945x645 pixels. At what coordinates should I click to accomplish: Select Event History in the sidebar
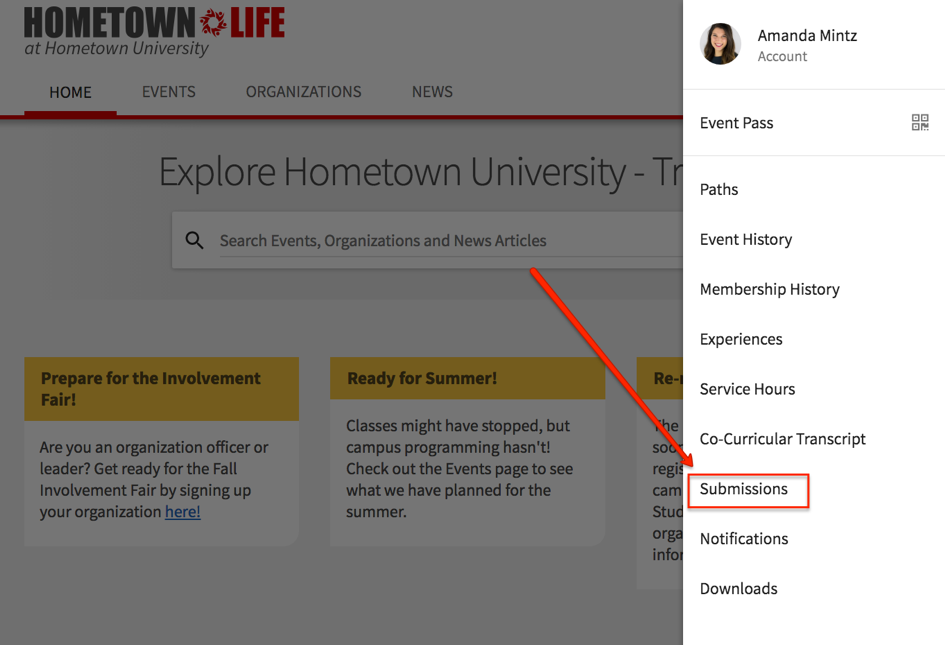click(746, 239)
